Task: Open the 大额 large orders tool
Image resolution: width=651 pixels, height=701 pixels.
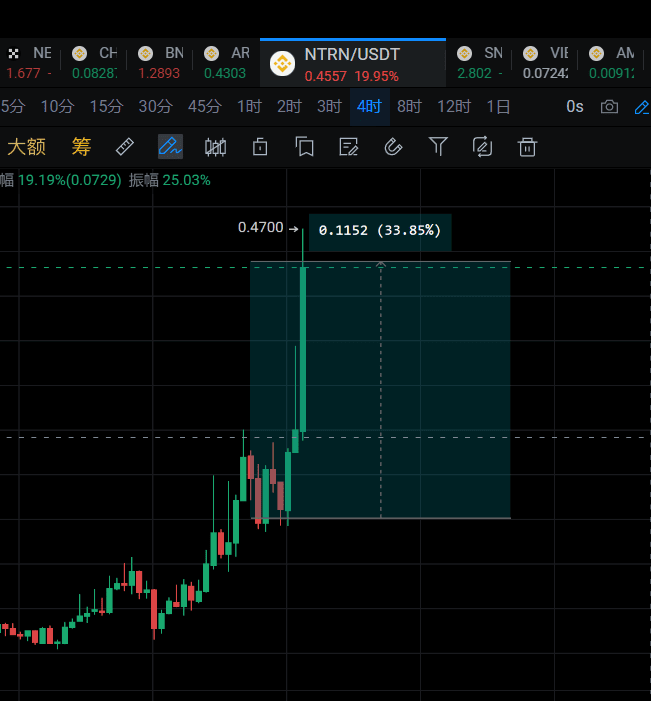Action: [x=26, y=147]
